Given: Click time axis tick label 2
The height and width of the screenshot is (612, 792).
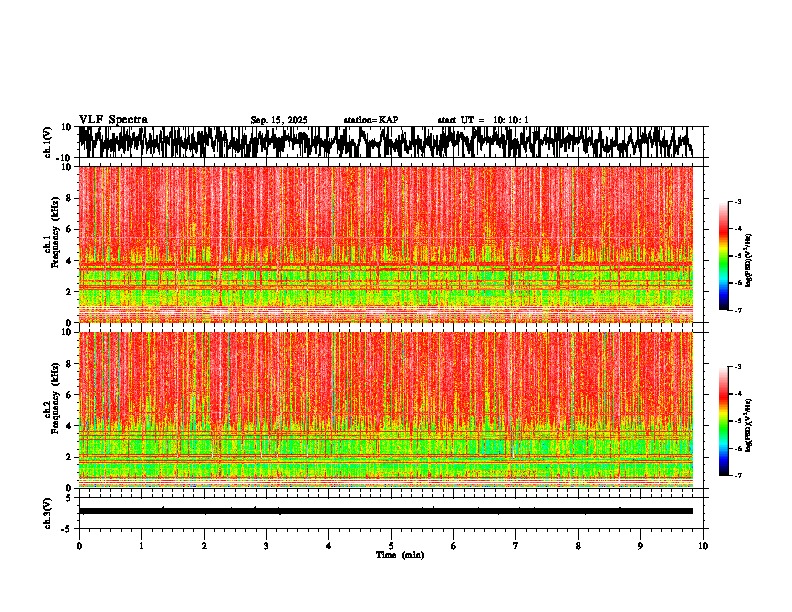Looking at the screenshot, I should click(204, 546).
